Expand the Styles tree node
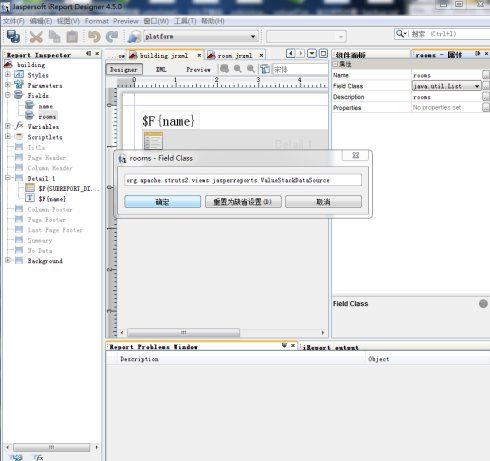The width and height of the screenshot is (490, 461). pos(8,75)
